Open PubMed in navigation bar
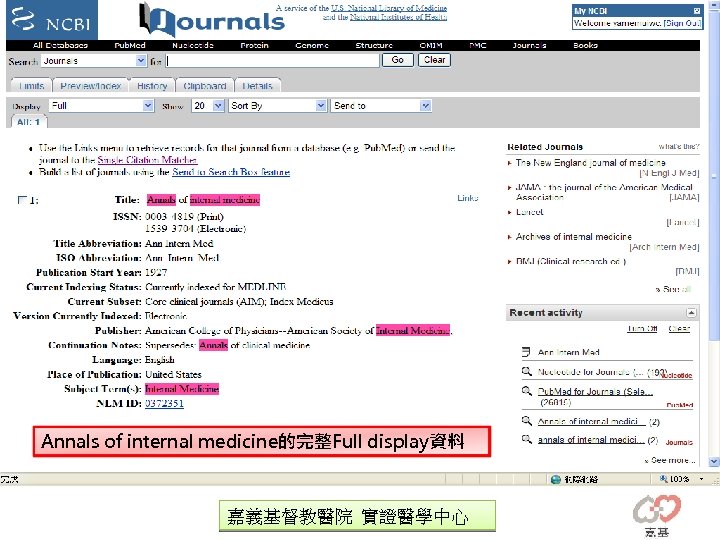Screen dimensions: 720x540 coord(130,45)
